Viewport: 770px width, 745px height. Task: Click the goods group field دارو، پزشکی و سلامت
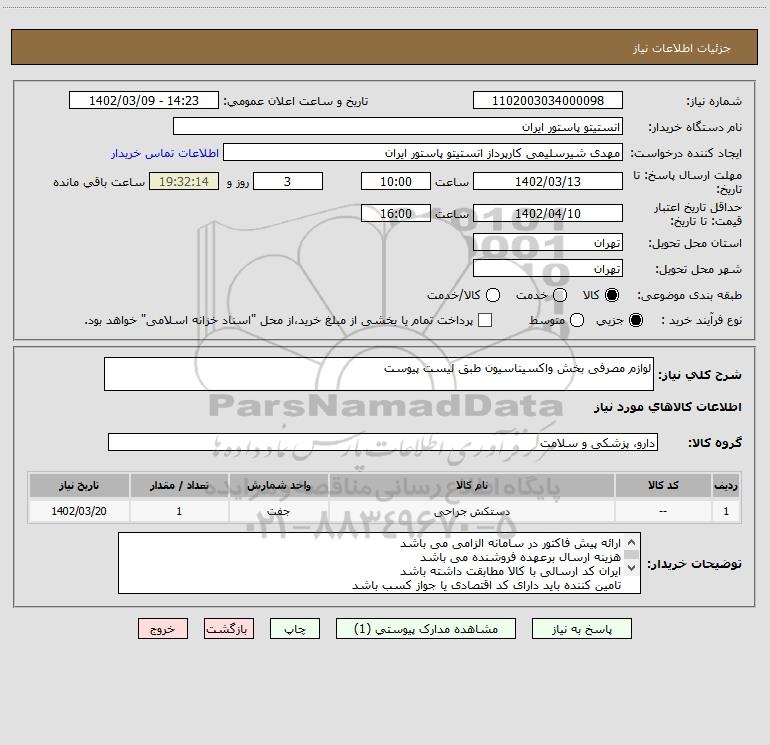pyautogui.click(x=383, y=442)
